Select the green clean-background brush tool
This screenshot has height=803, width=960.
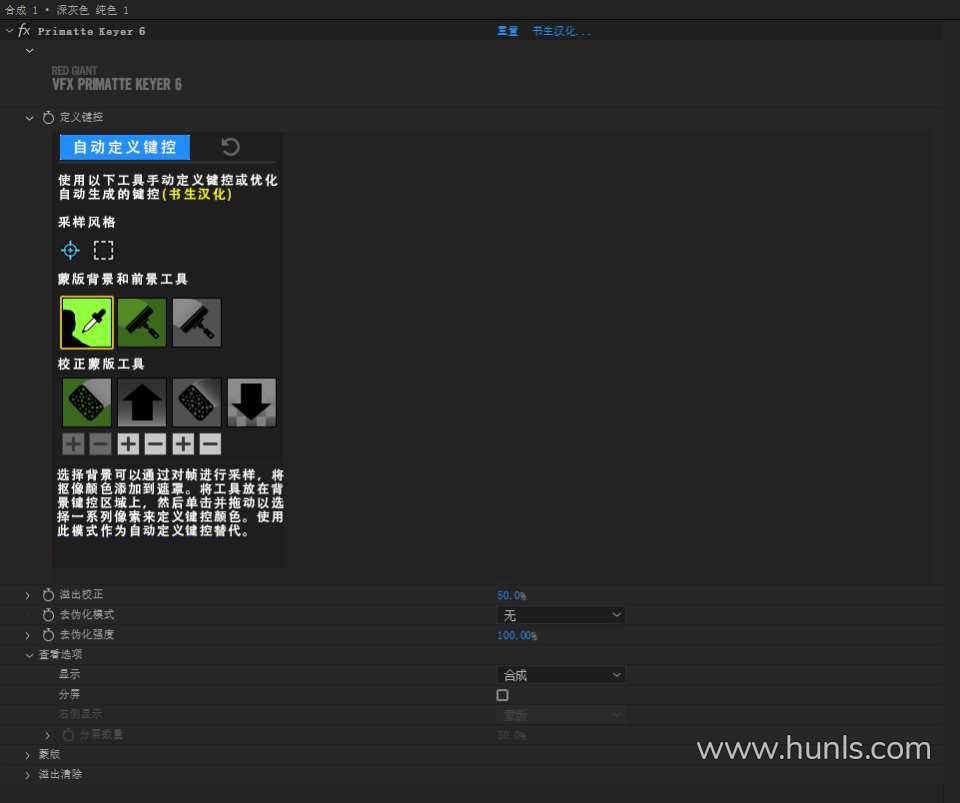[x=142, y=323]
